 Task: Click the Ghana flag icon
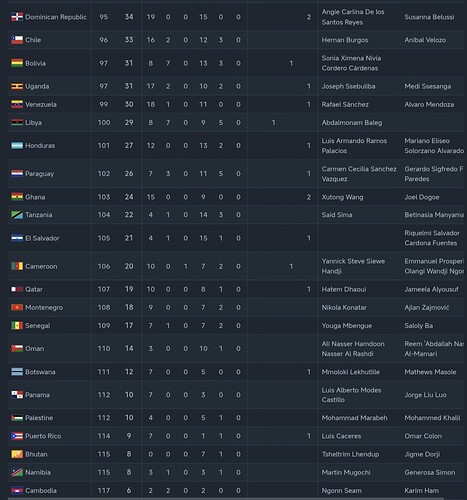point(17,197)
